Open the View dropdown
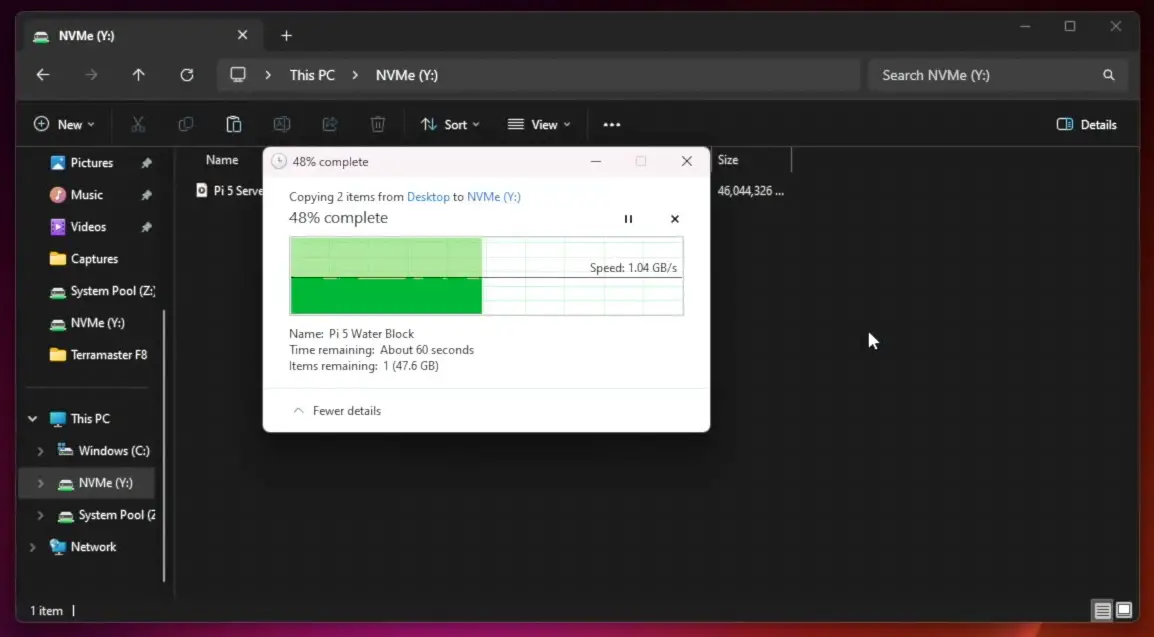This screenshot has height=637, width=1154. point(539,125)
